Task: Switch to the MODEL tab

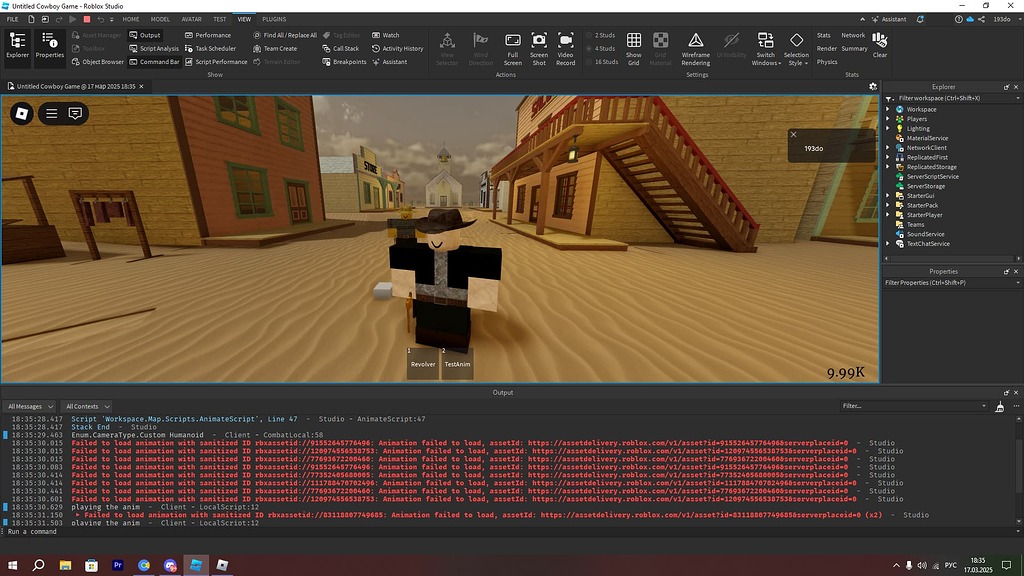Action: click(160, 18)
